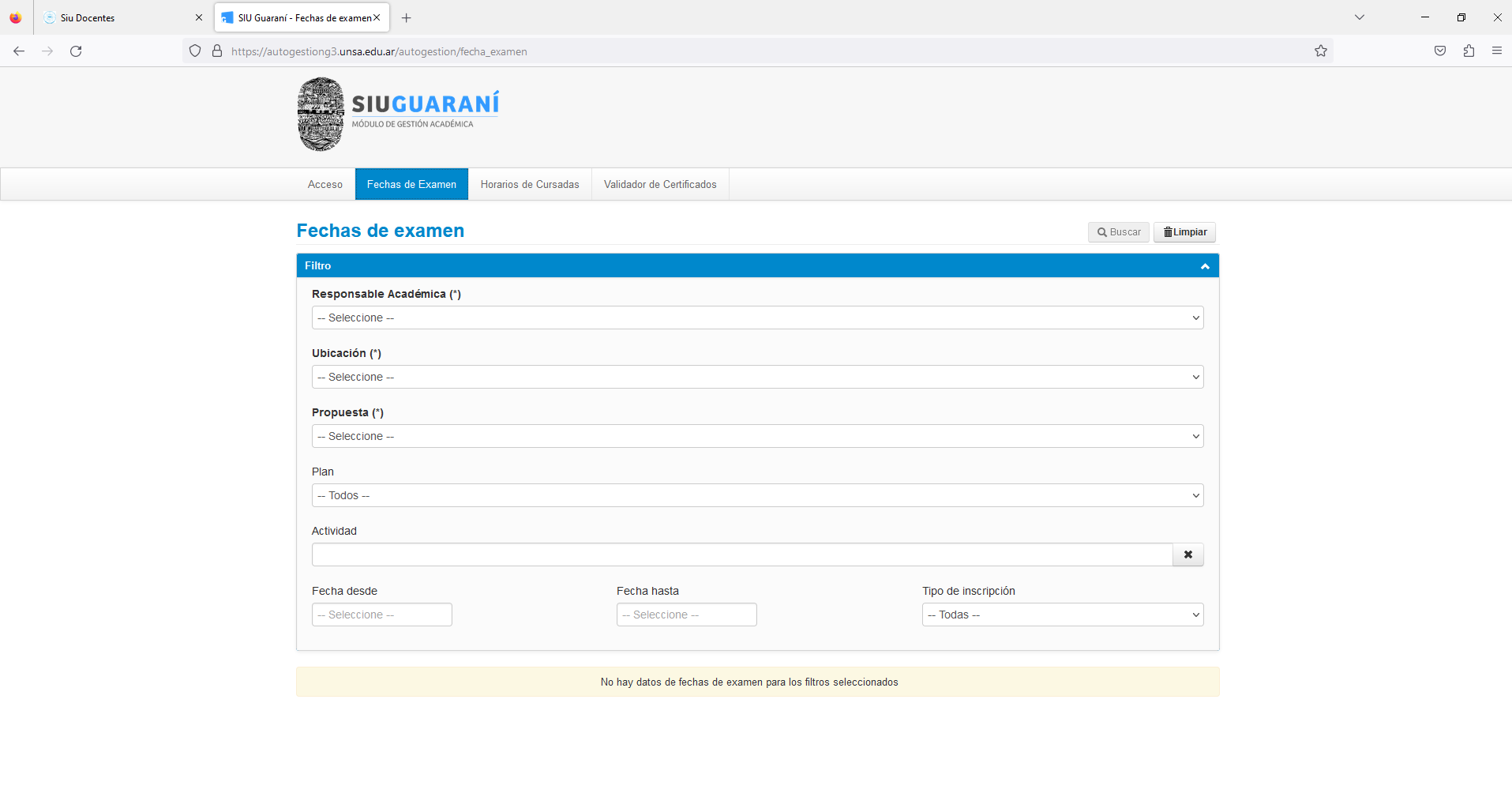Open the browser extensions icon
The height and width of the screenshot is (797, 1512).
(x=1469, y=51)
